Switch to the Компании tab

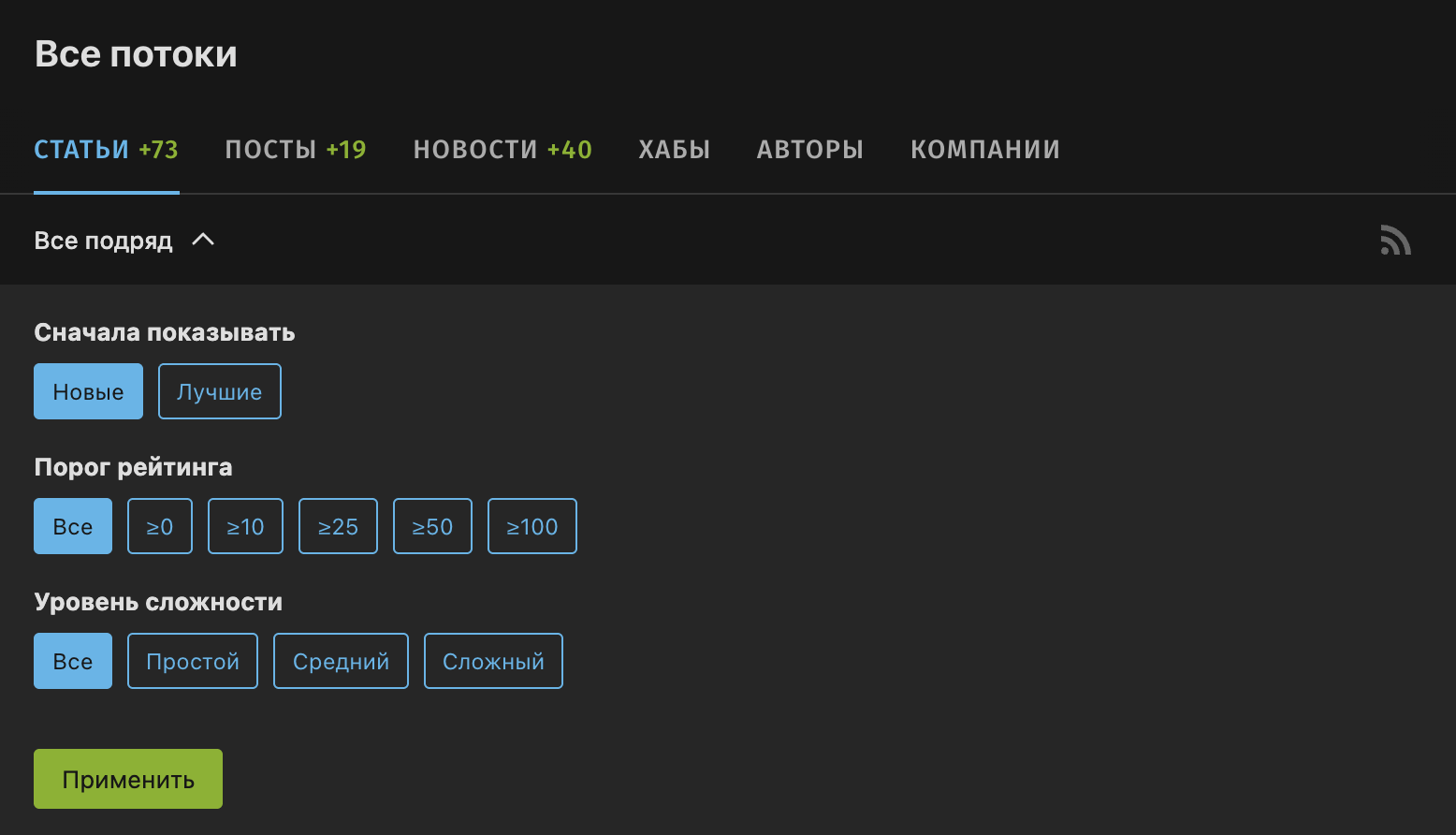(984, 150)
